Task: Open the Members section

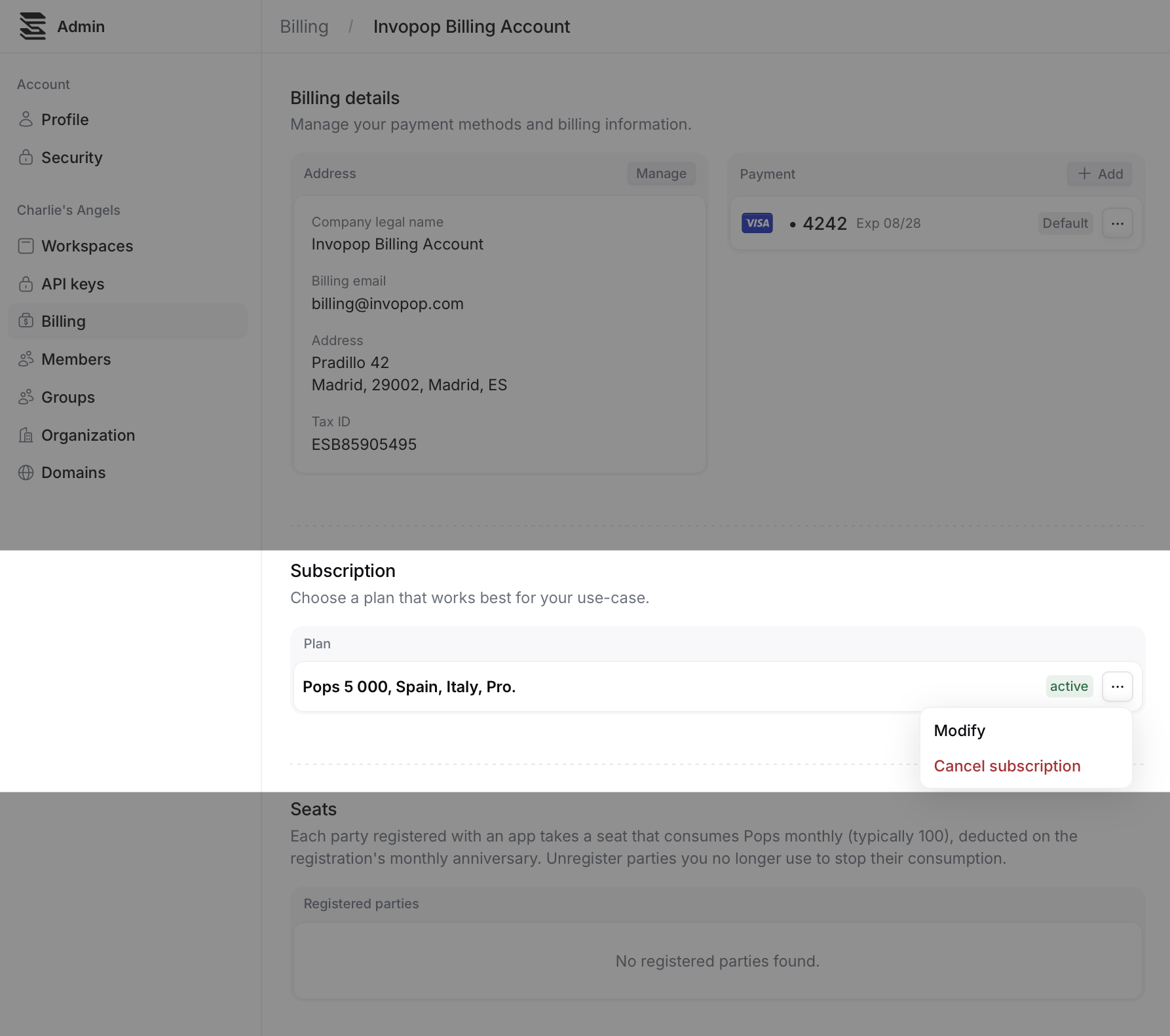Action: (128, 359)
